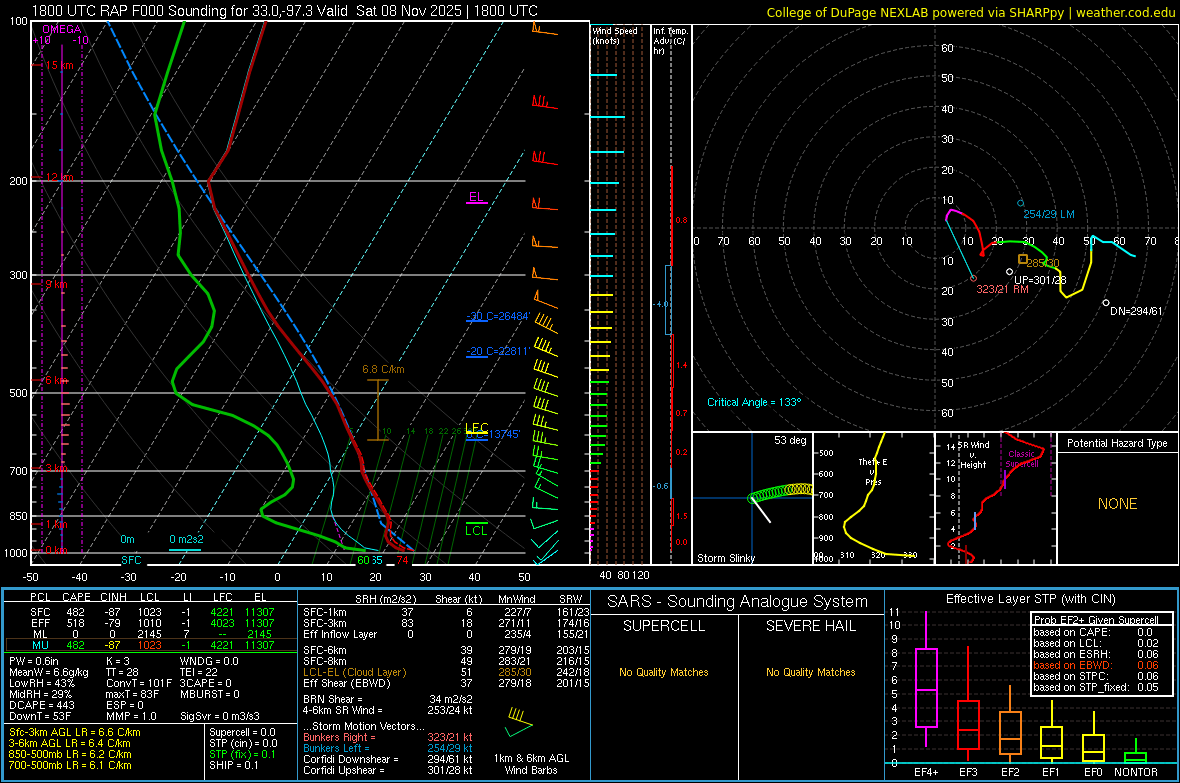
Task: Select the 6.8 C/km lapse rate label
Action: 383,369
